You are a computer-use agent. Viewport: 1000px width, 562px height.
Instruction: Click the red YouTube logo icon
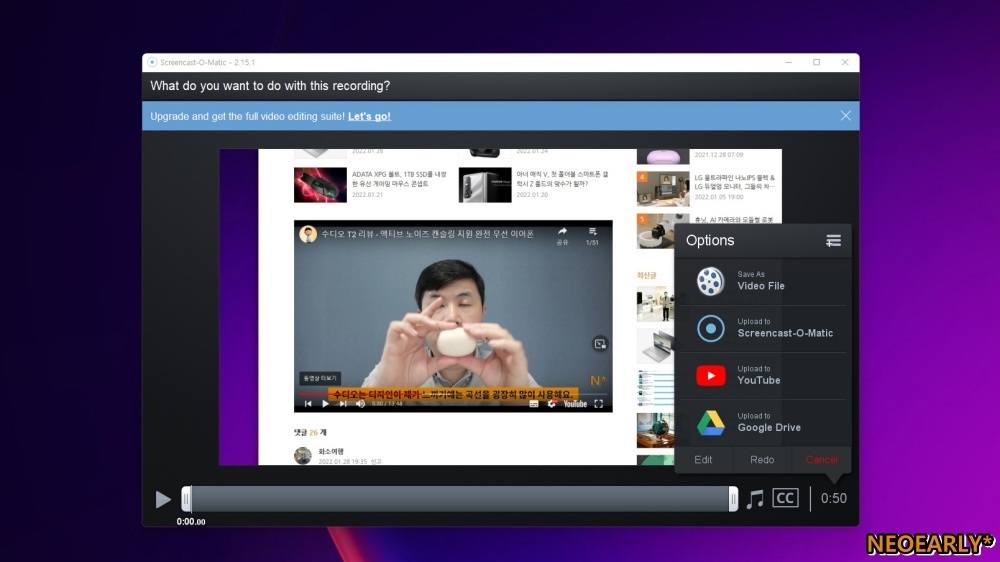point(710,376)
